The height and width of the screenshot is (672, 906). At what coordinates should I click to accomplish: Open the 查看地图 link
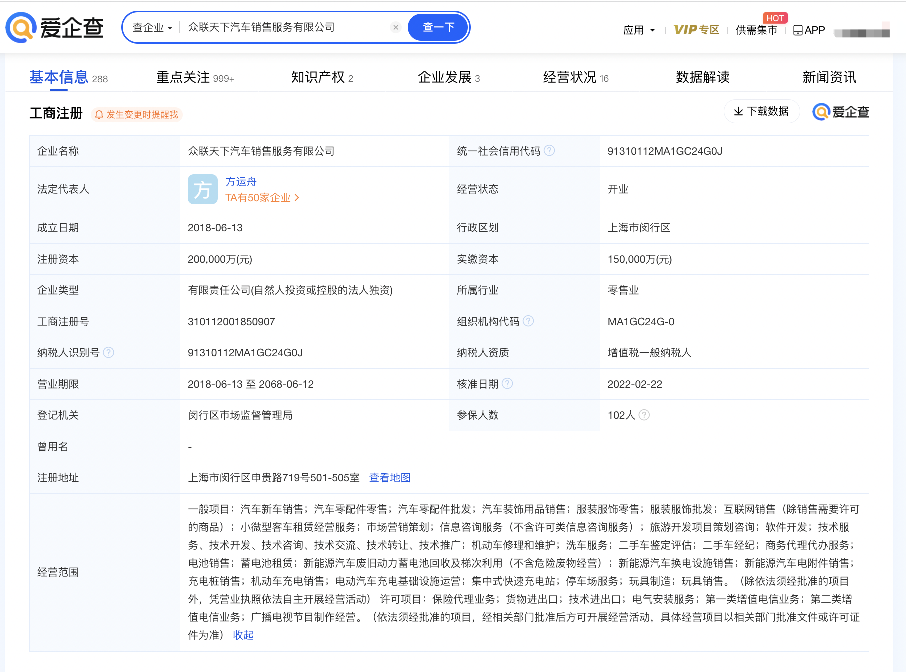pyautogui.click(x=389, y=477)
